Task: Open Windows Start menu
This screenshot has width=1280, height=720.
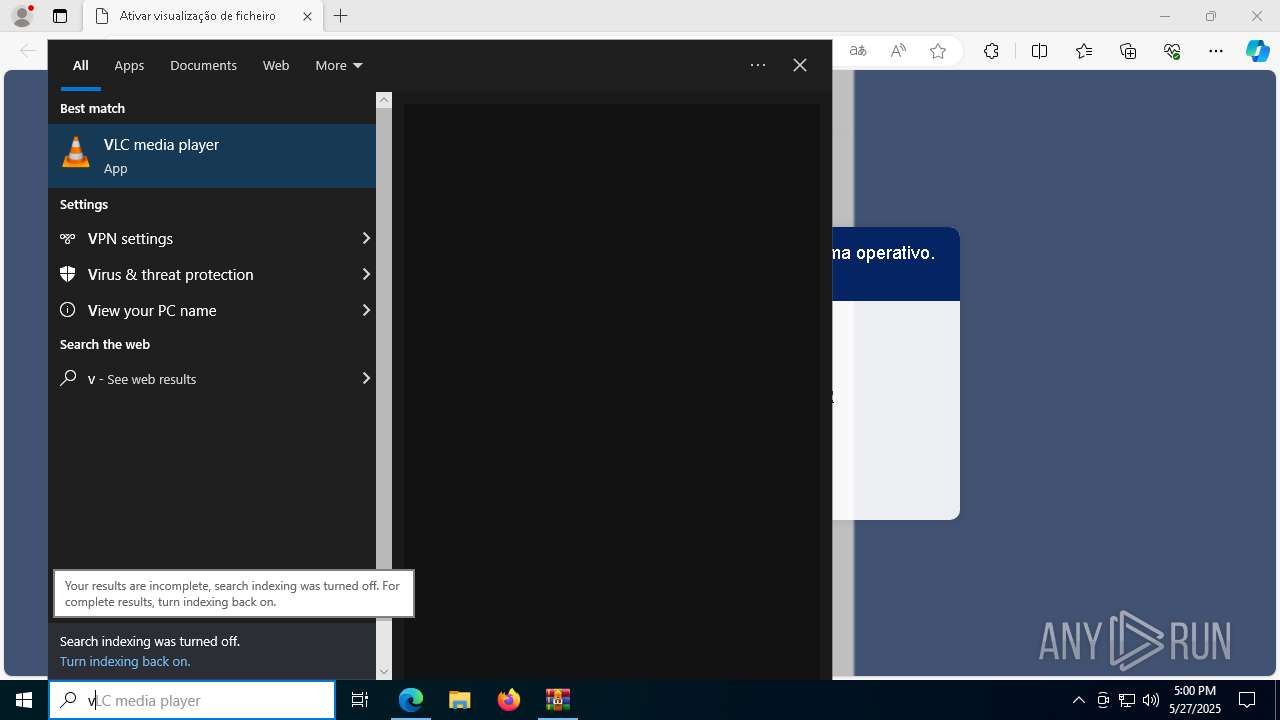Action: [x=24, y=700]
